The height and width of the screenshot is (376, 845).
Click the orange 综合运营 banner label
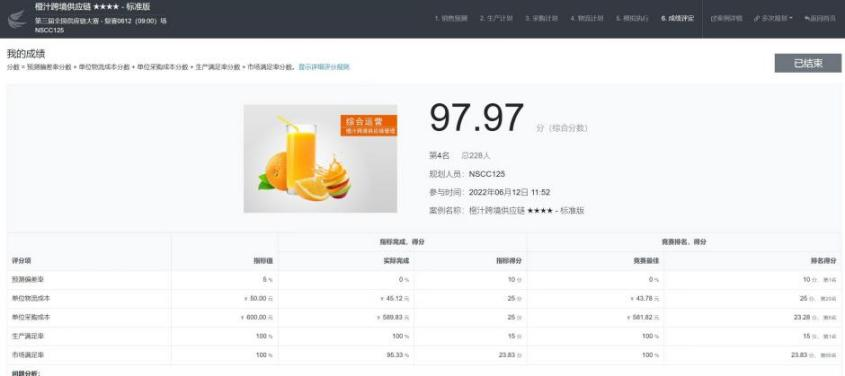[x=369, y=125]
